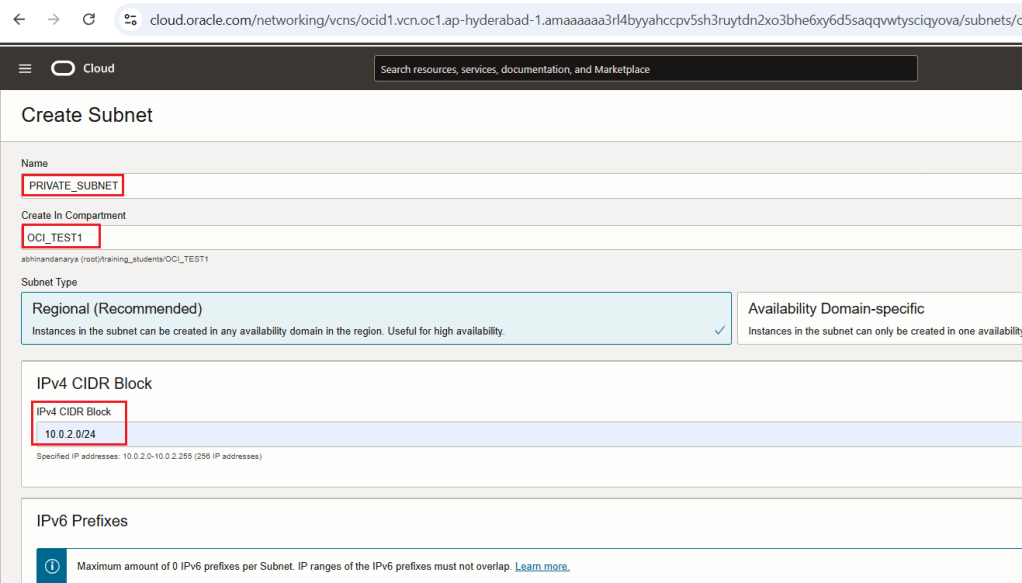1022x583 pixels.
Task: Open the Learn more link
Action: [542, 566]
